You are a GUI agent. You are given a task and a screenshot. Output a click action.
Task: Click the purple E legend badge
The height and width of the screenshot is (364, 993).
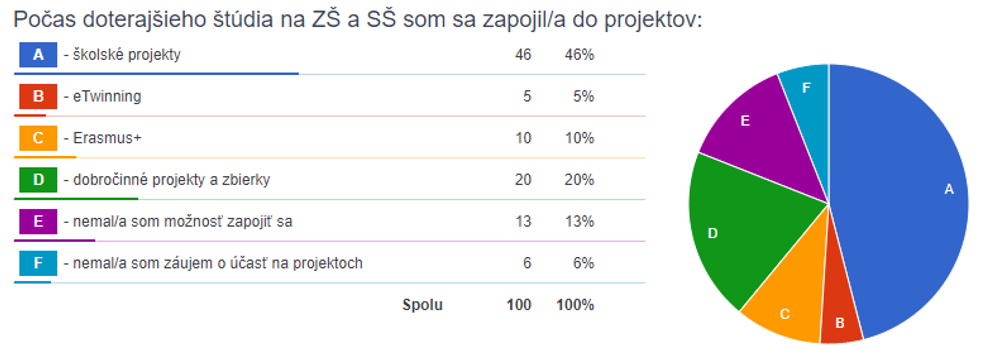pos(38,222)
